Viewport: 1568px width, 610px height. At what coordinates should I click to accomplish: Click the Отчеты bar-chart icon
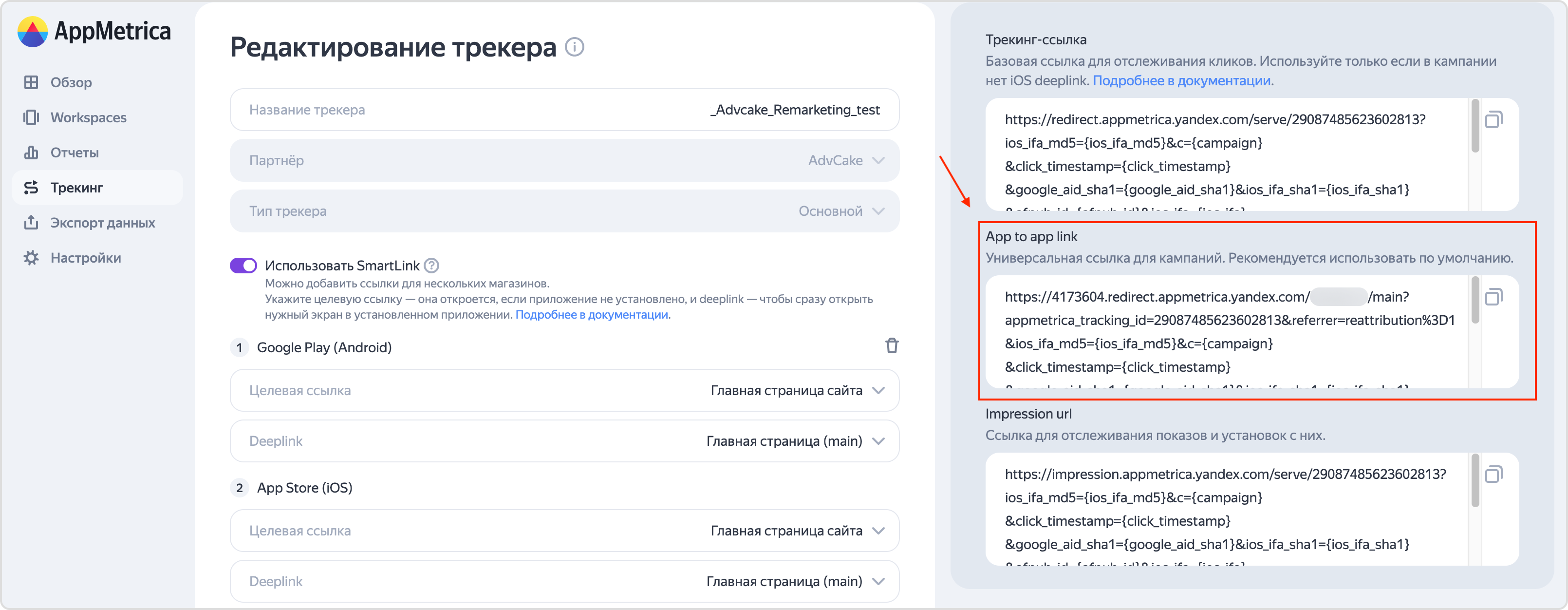click(x=31, y=152)
